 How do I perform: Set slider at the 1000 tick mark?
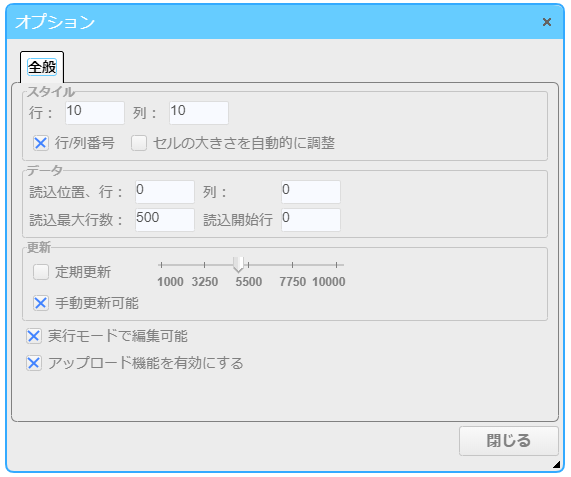(161, 265)
